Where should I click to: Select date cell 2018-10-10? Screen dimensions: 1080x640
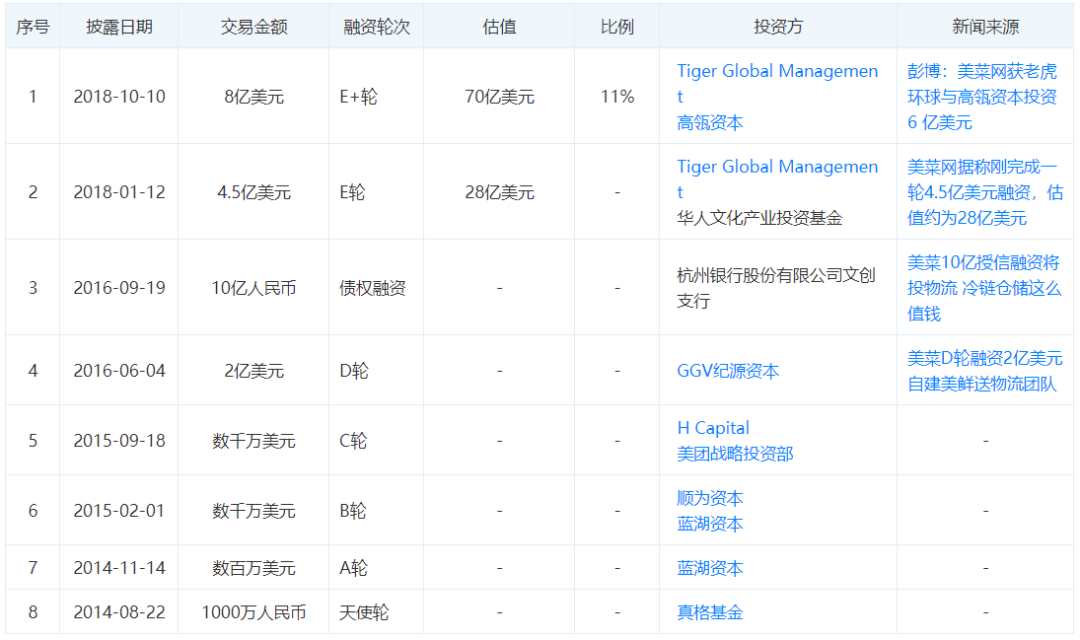coord(119,96)
